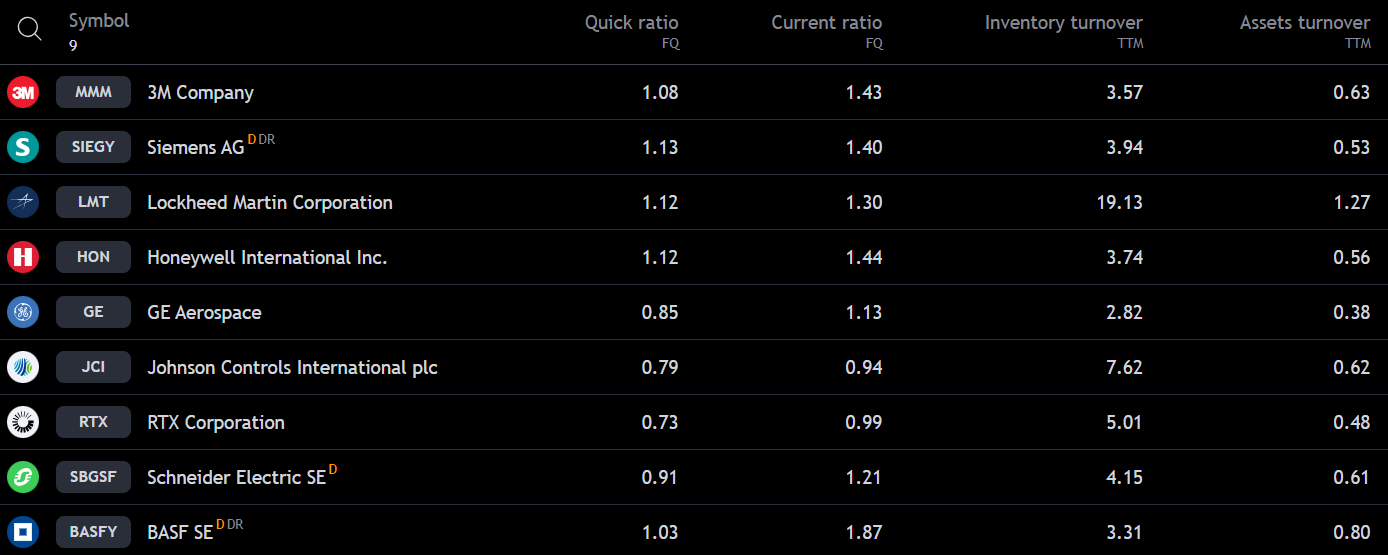Open Schneider Electric SE link
Viewport: 1388px width, 555px height.
coord(236,478)
